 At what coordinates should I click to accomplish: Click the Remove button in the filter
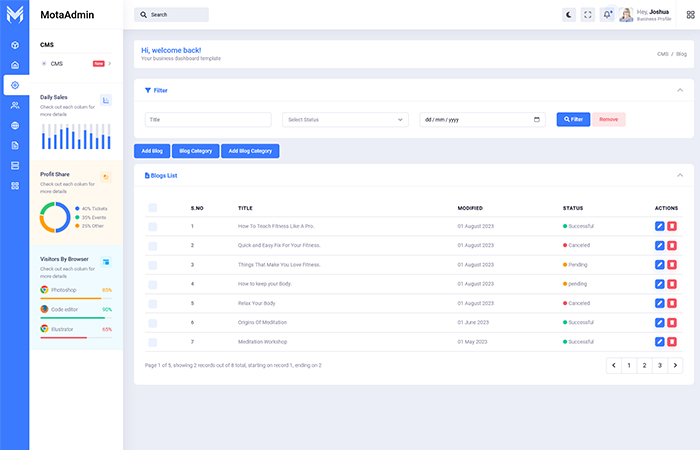pos(609,119)
